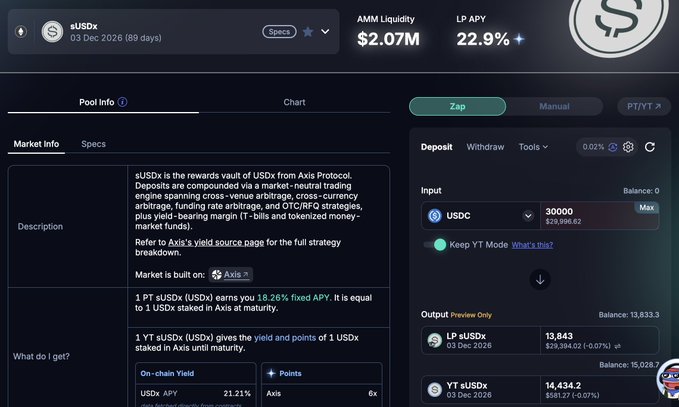Click the 03 Dec 2026 (89 days) maturity text

pyautogui.click(x=116, y=38)
